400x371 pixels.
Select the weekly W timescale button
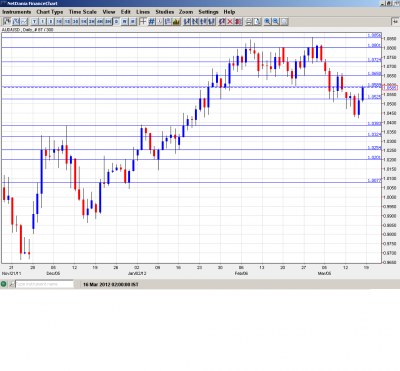(x=124, y=22)
